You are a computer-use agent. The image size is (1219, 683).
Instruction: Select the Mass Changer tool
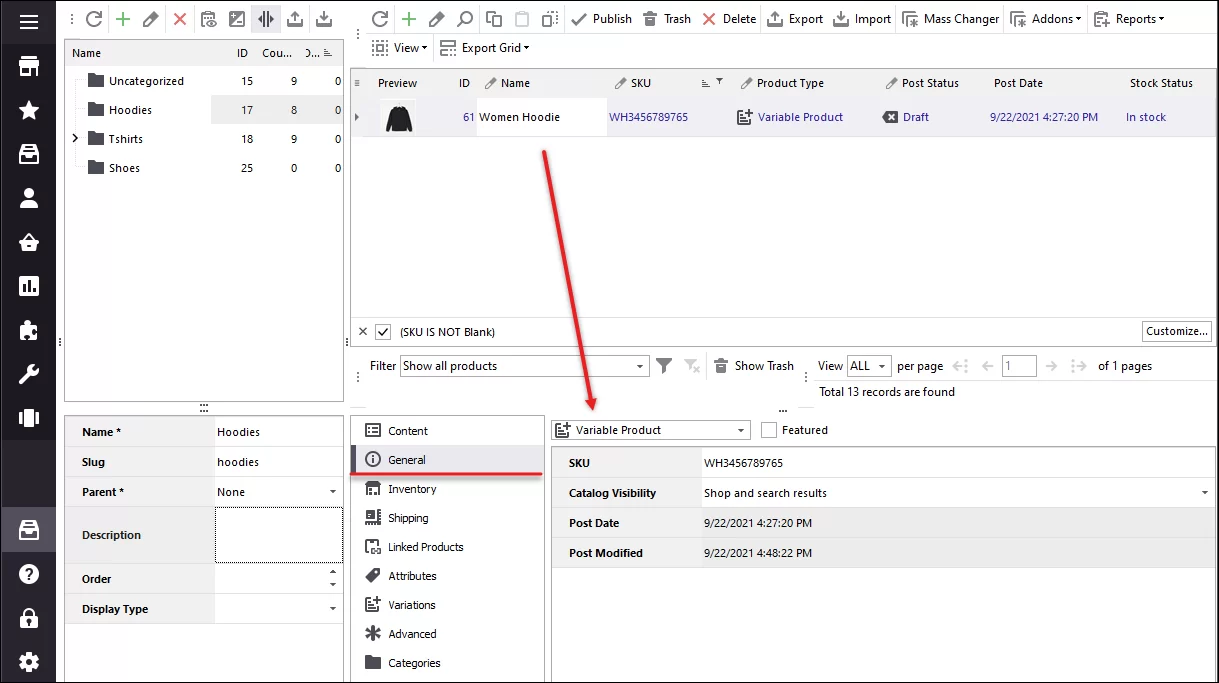pyautogui.click(x=949, y=17)
